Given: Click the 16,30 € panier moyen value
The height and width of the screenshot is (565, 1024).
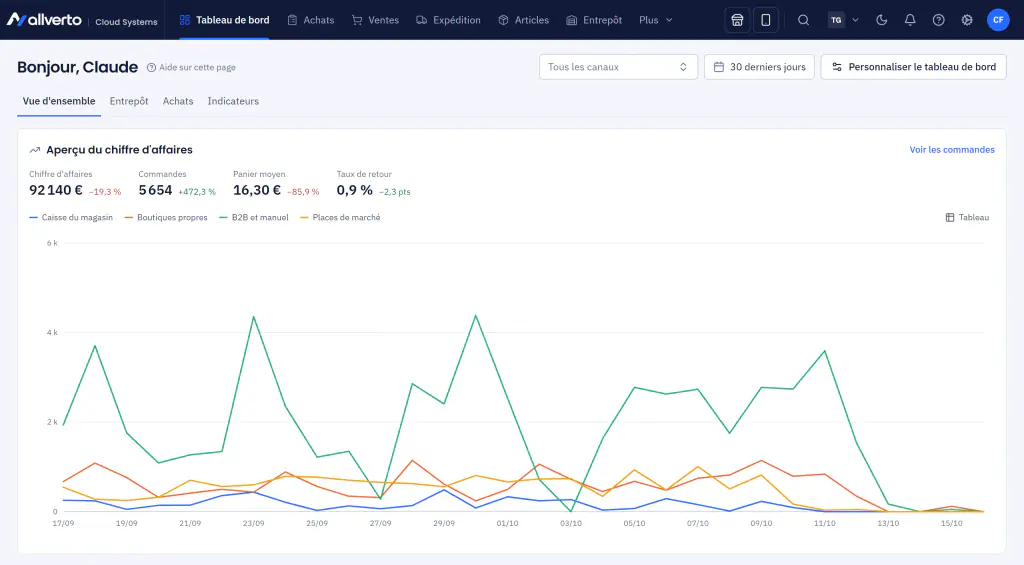Looking at the screenshot, I should pyautogui.click(x=257, y=190).
